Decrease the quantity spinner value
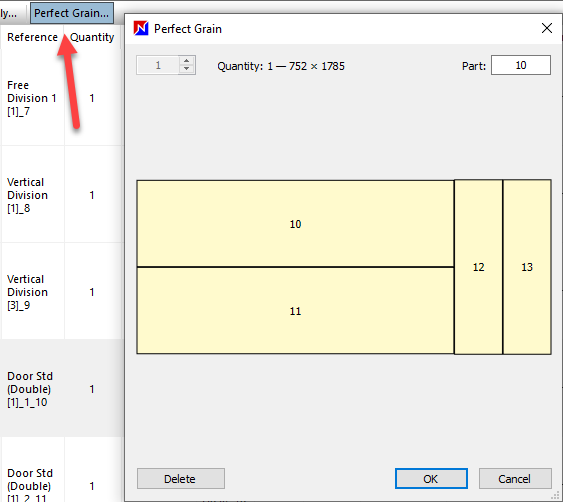 [x=186, y=69]
